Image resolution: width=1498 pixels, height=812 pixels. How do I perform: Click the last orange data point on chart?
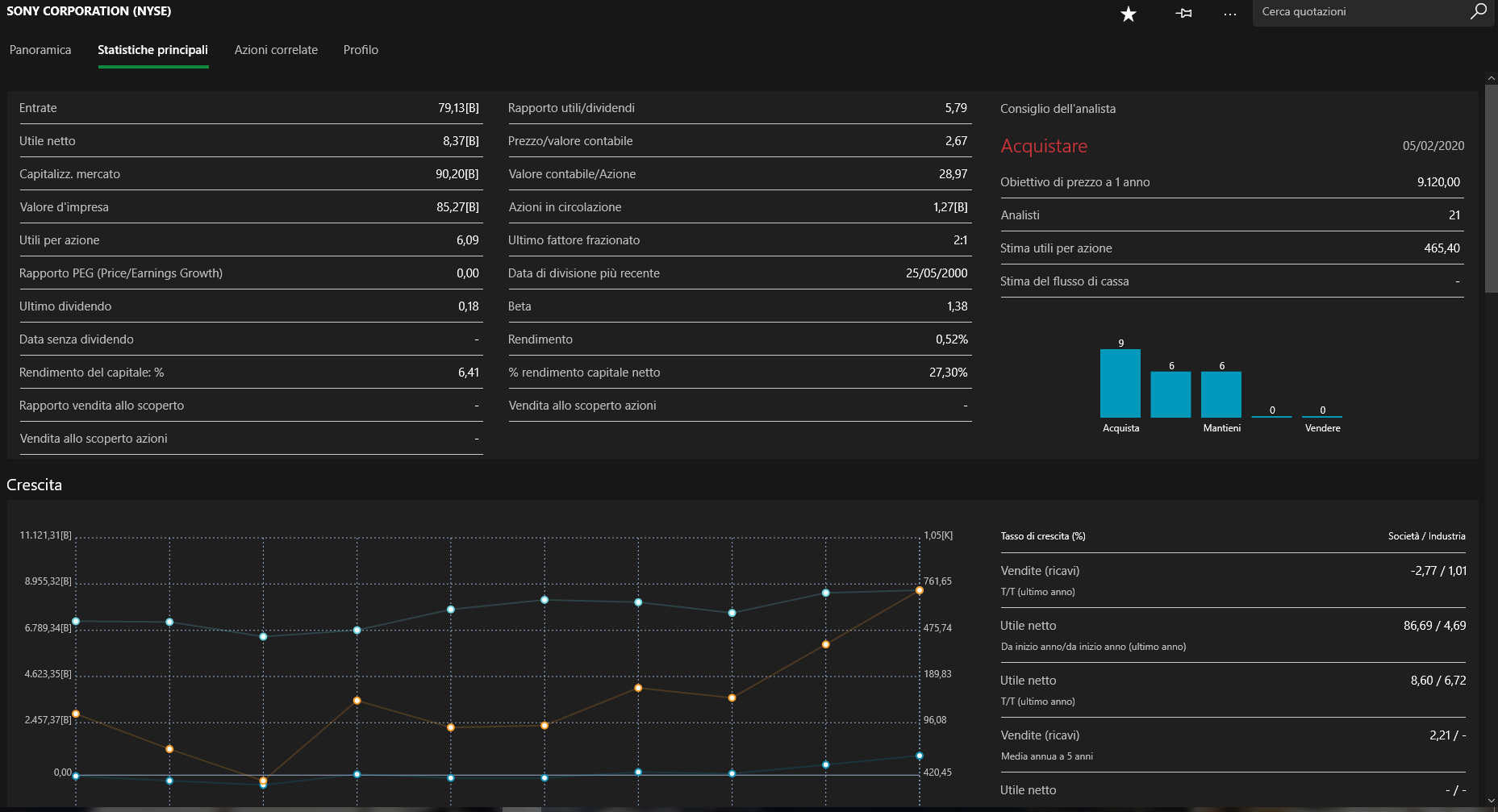[x=919, y=591]
